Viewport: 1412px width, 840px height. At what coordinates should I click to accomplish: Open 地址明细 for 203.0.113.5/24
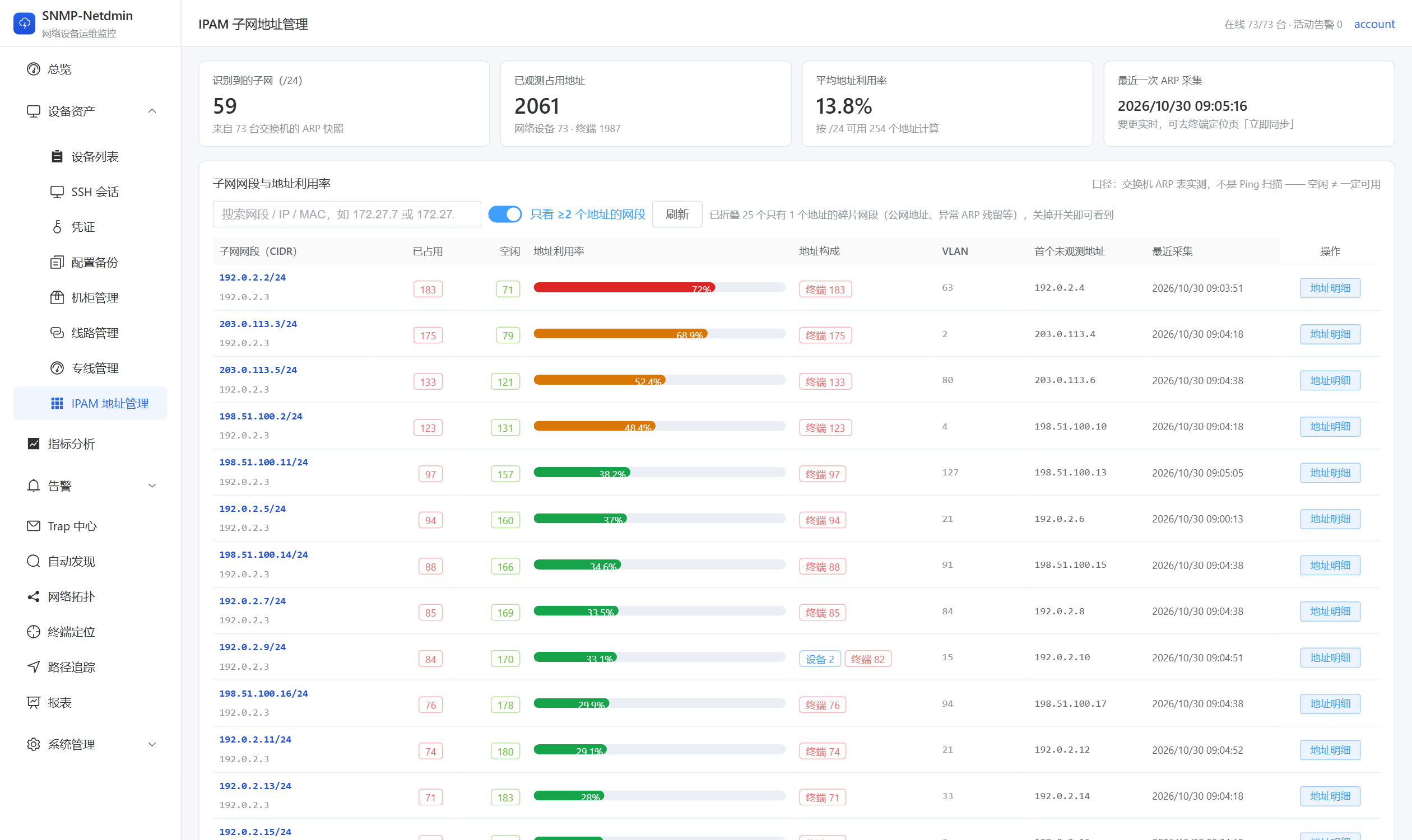coord(1330,380)
